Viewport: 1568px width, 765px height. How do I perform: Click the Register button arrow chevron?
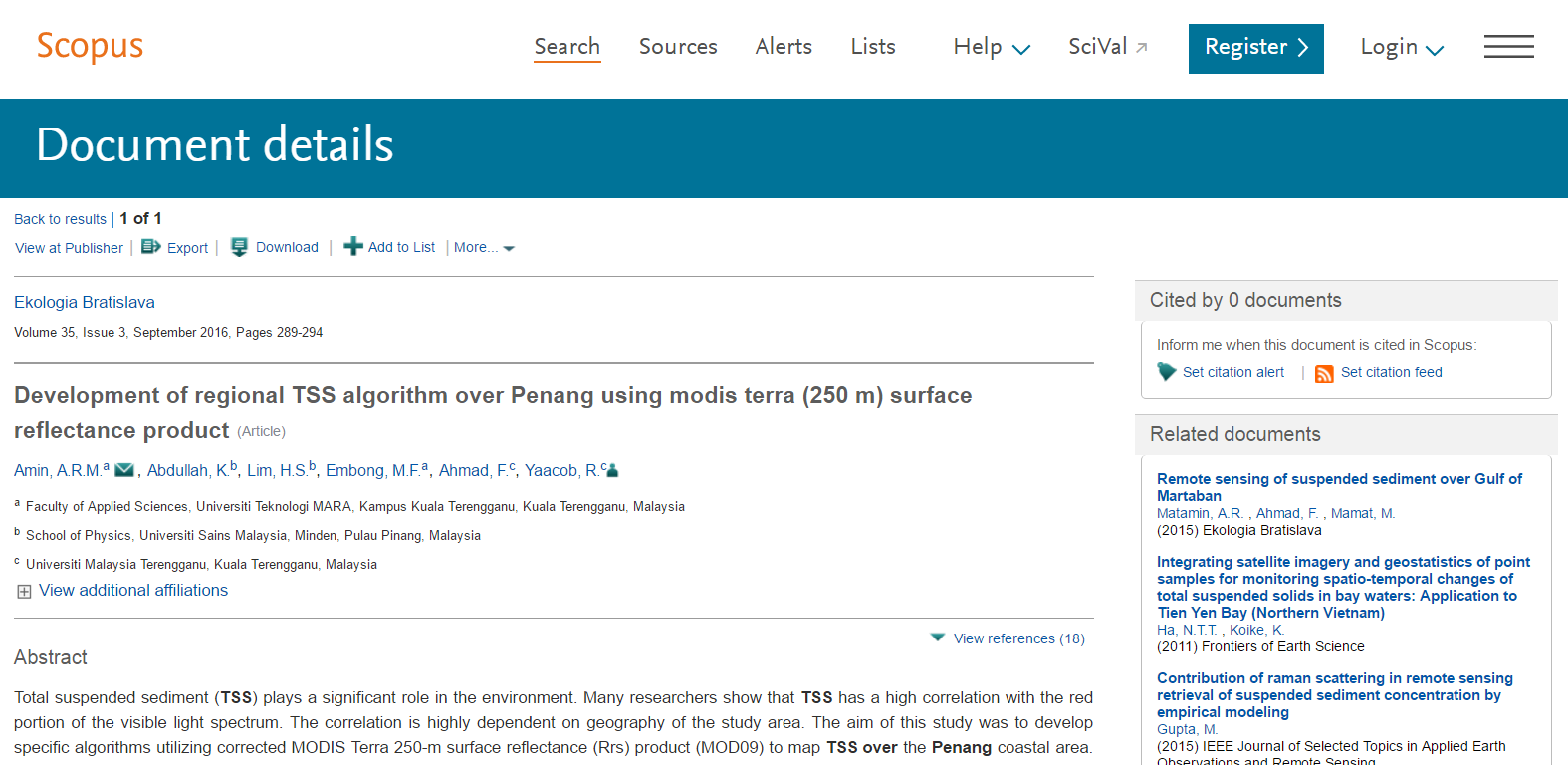click(1302, 48)
